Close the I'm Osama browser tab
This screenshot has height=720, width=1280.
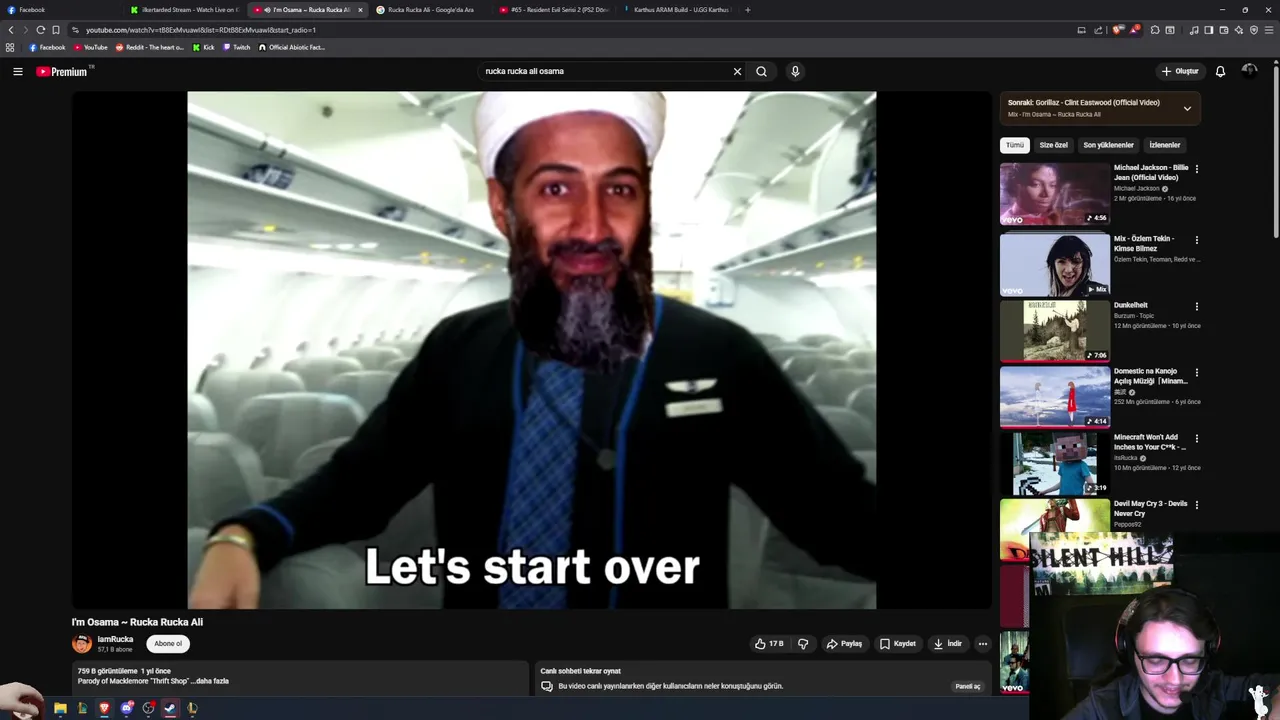[360, 10]
